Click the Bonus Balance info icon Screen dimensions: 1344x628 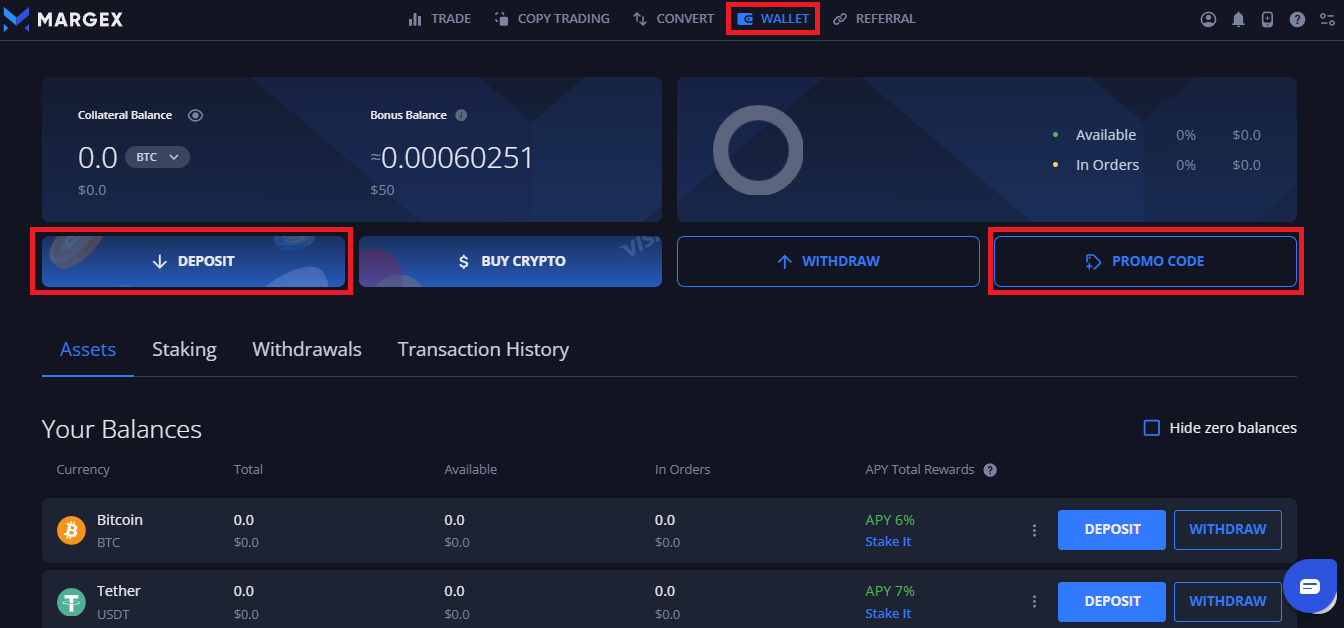[x=460, y=114]
